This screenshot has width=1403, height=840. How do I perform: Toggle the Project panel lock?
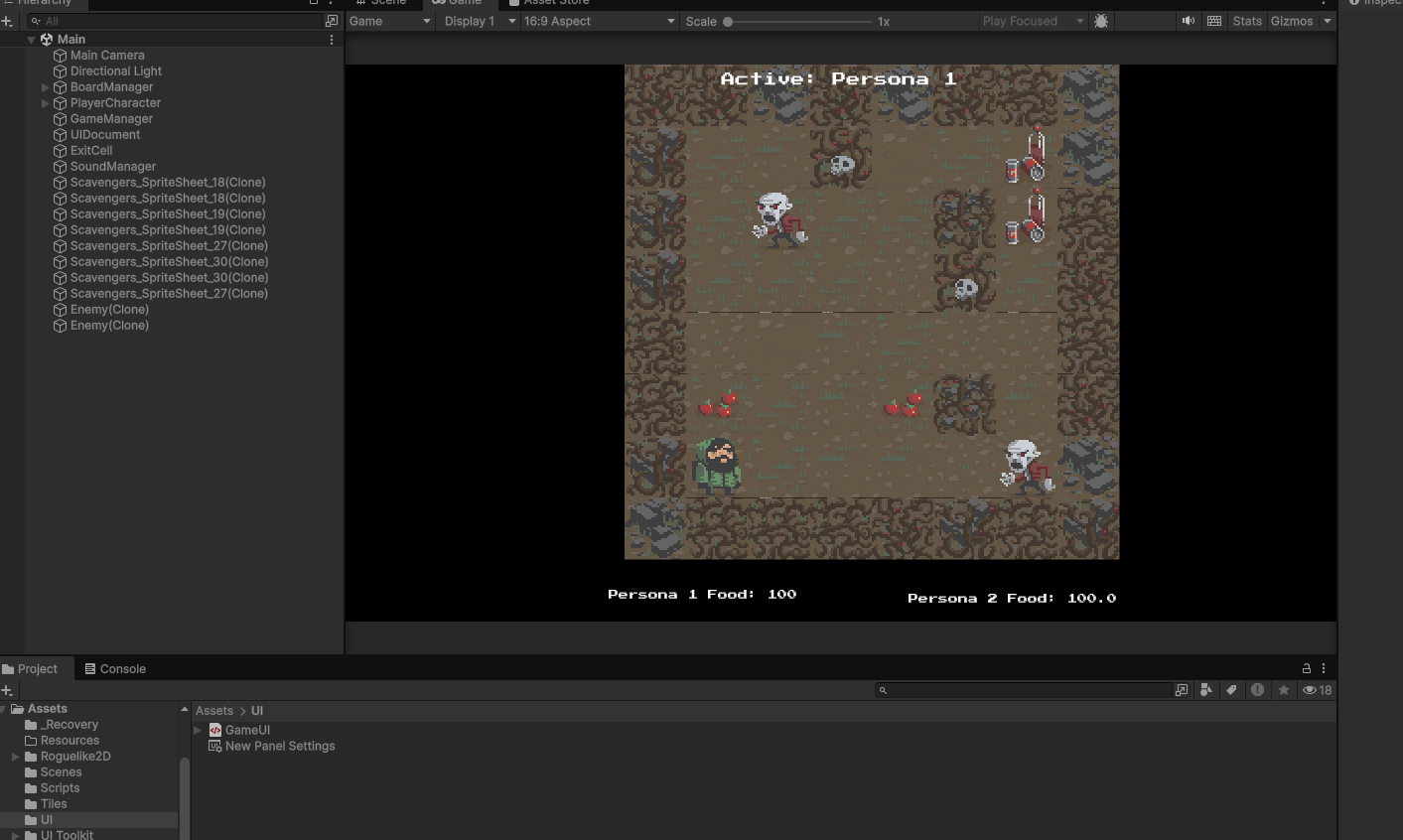(x=1307, y=669)
